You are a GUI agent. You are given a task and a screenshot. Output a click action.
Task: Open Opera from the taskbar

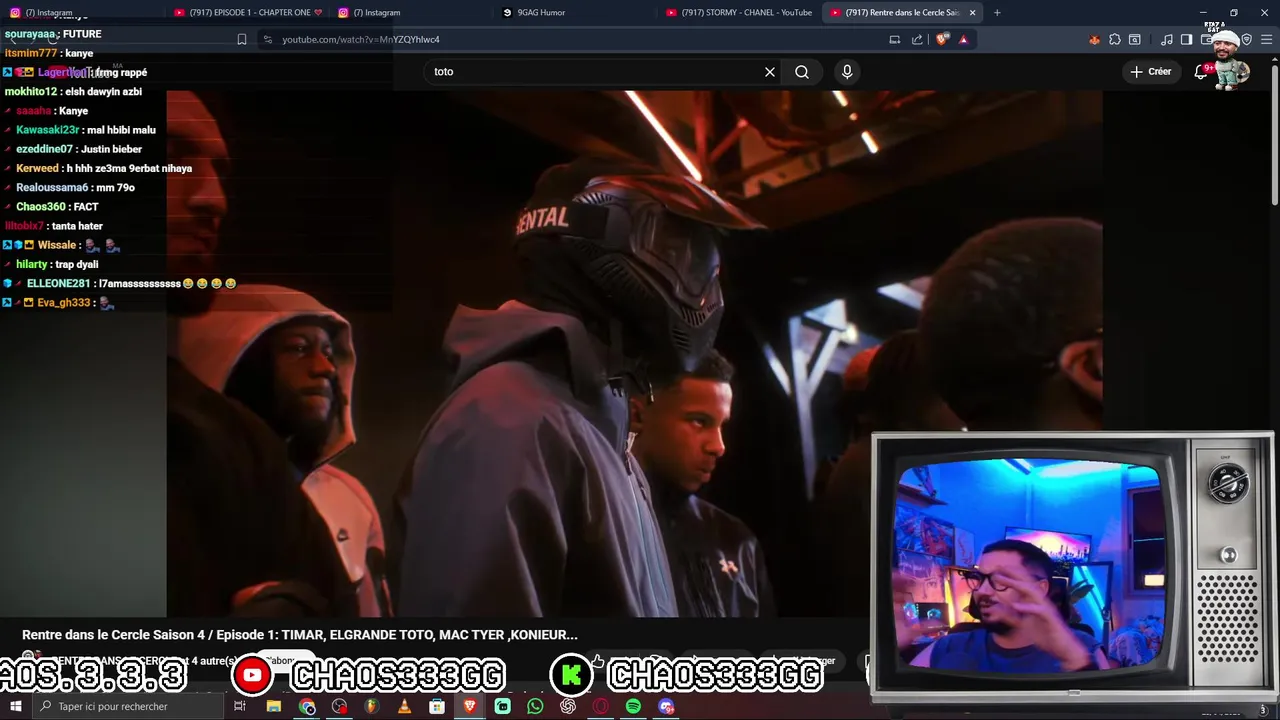click(x=600, y=707)
